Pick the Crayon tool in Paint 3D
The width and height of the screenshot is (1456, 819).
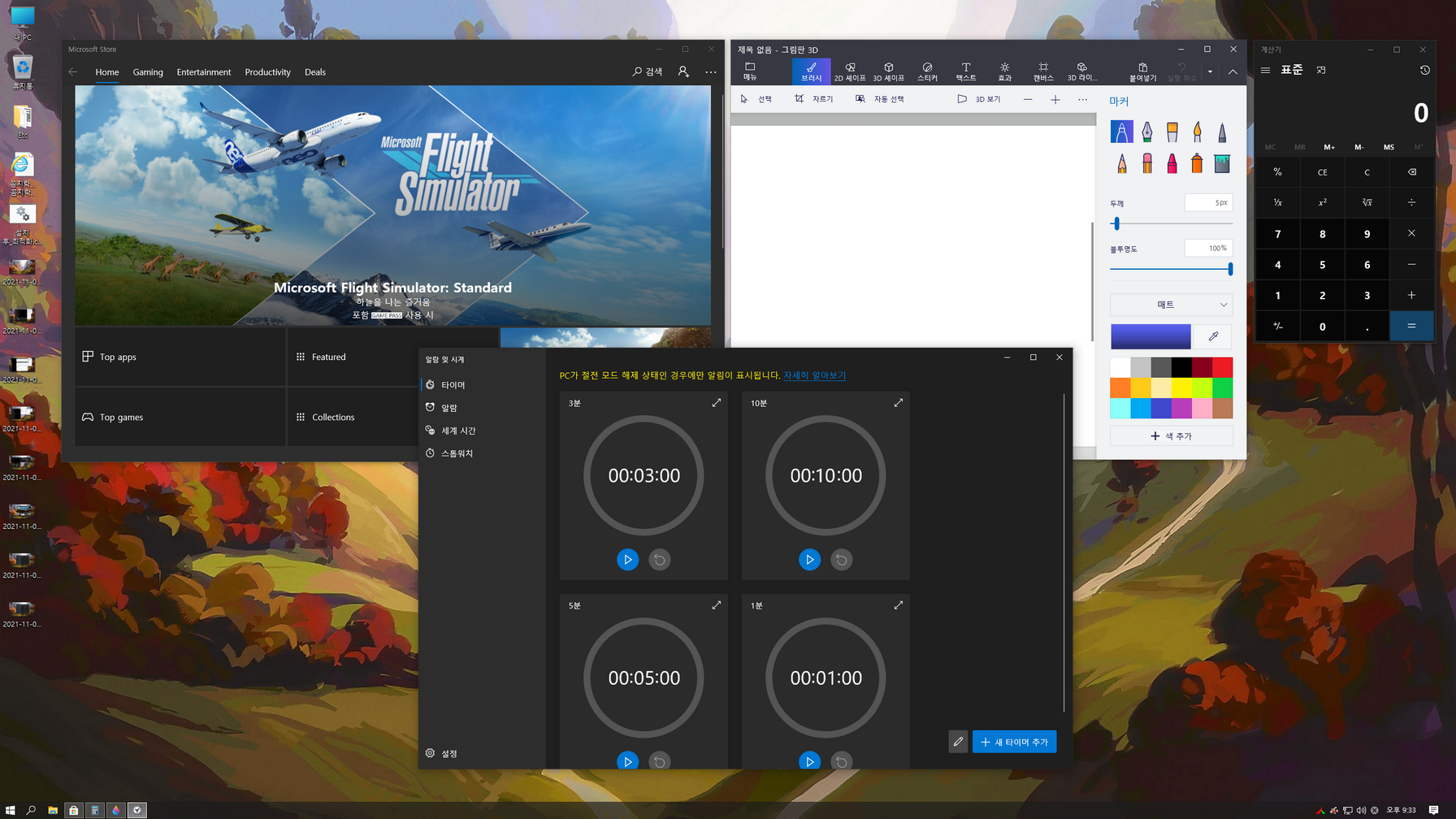point(1172,163)
